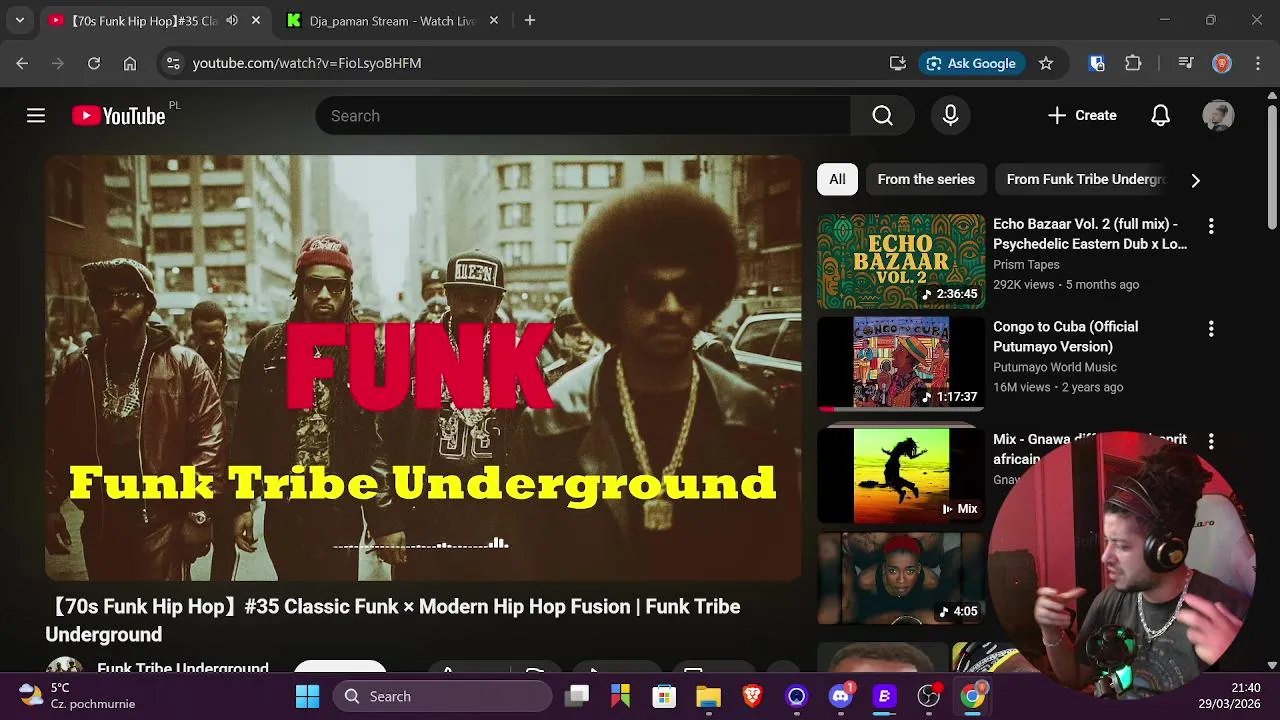Image resolution: width=1280 pixels, height=720 pixels.
Task: Open the Windows Start menu
Action: tap(307, 696)
